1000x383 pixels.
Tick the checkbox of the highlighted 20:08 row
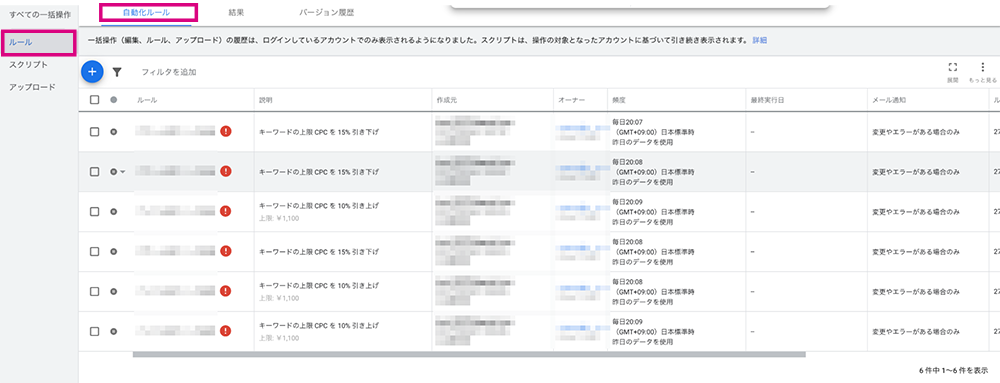(x=94, y=171)
